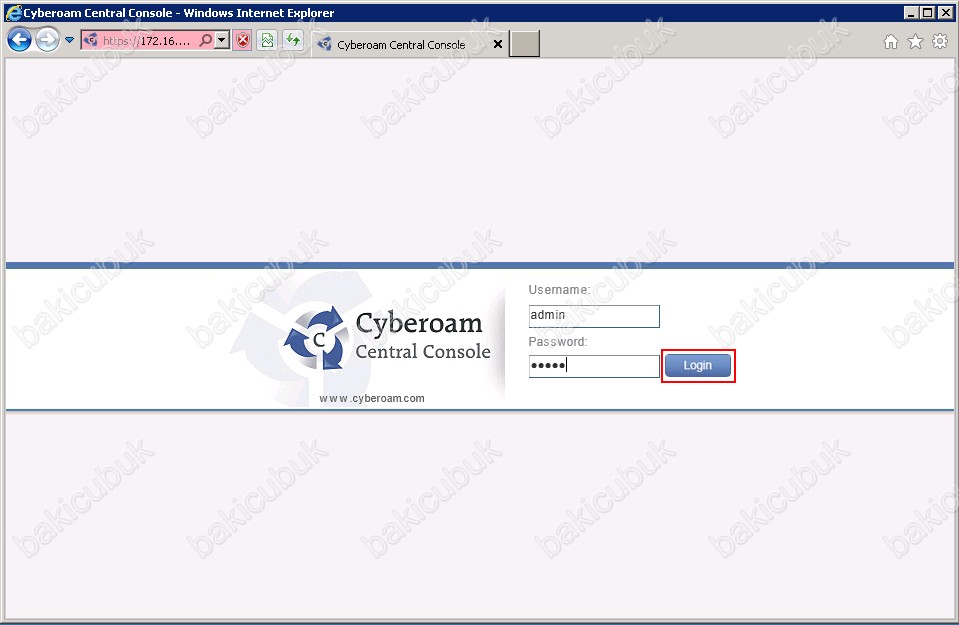The image size is (959, 625).
Task: Open the Favorites star icon
Action: (x=915, y=42)
